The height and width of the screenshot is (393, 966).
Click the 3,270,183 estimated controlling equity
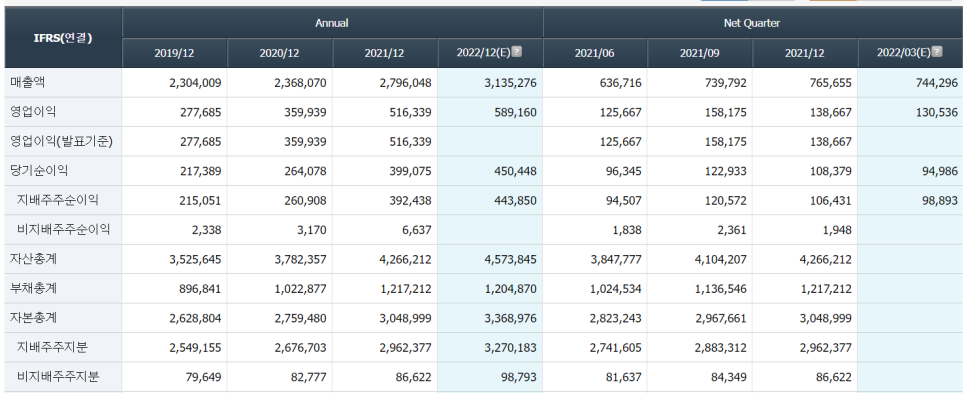point(510,348)
